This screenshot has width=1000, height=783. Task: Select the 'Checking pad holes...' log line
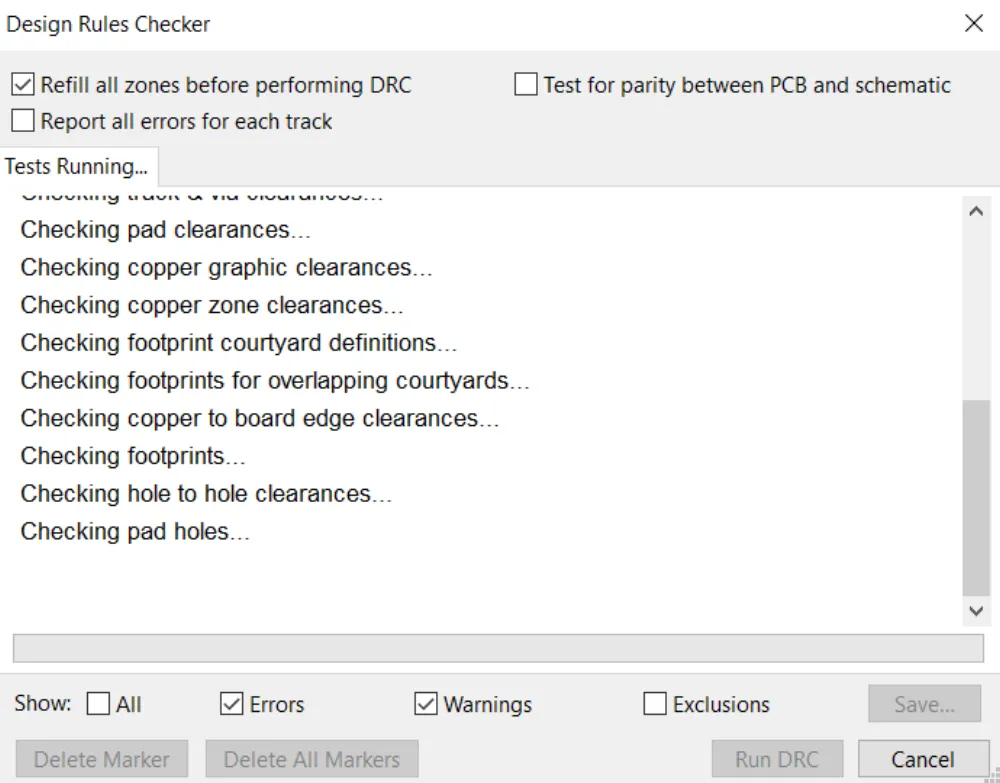(x=135, y=532)
